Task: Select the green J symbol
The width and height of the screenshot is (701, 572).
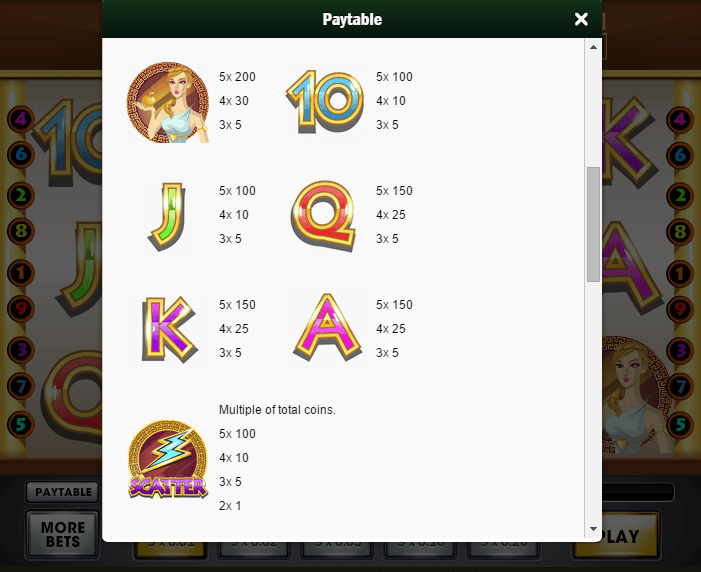Action: (166, 216)
